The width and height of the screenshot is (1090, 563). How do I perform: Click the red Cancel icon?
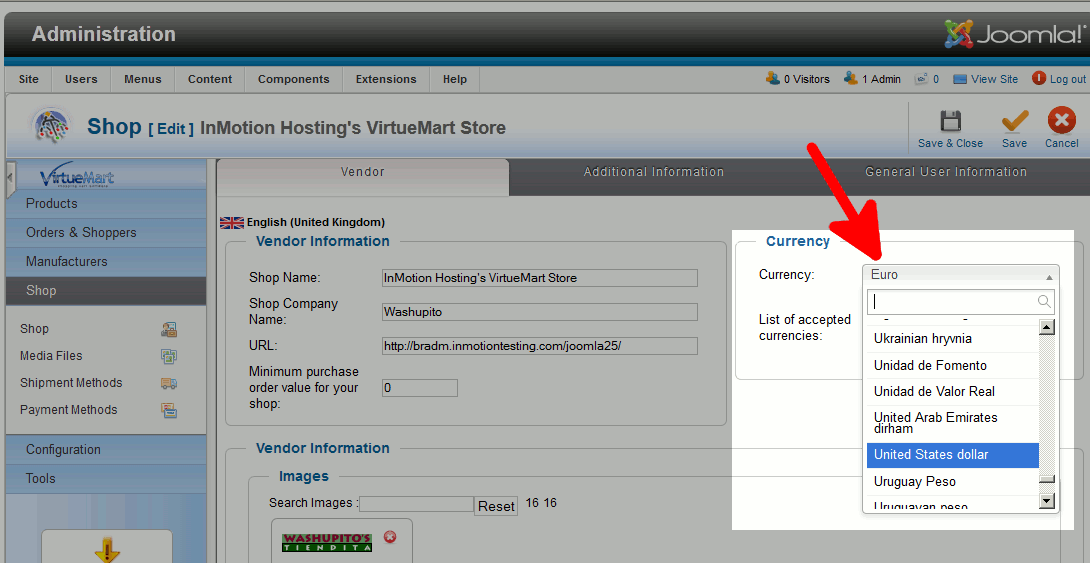(1061, 121)
